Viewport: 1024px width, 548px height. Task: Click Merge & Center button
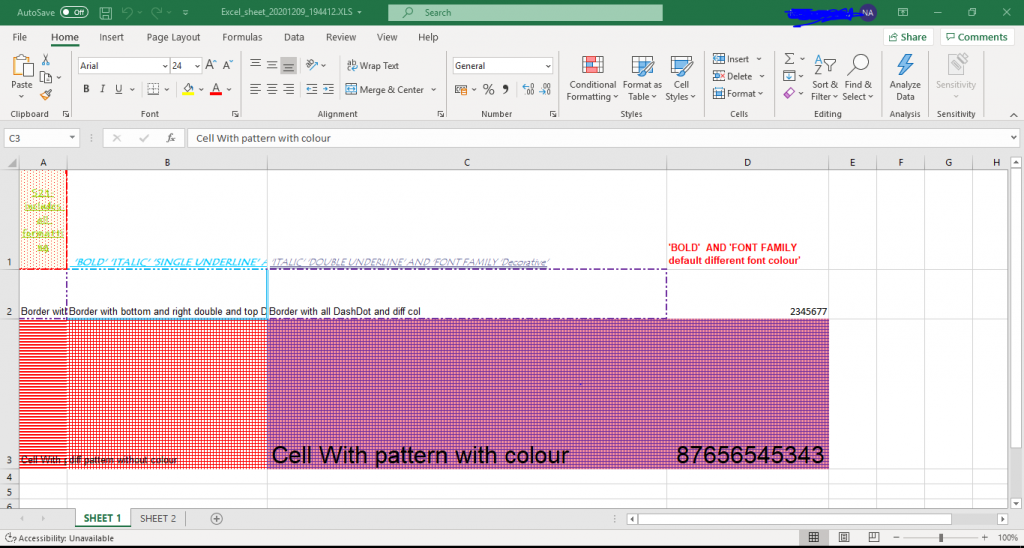click(385, 89)
